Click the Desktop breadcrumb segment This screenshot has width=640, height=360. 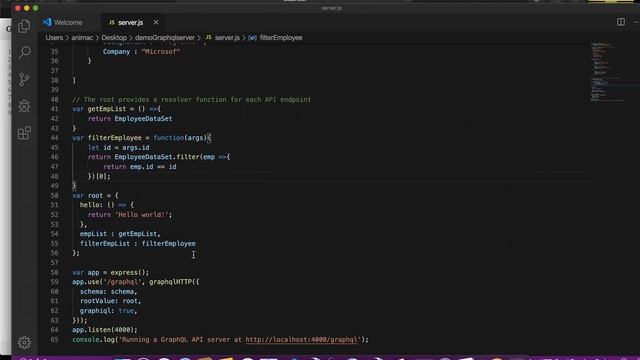click(x=114, y=38)
